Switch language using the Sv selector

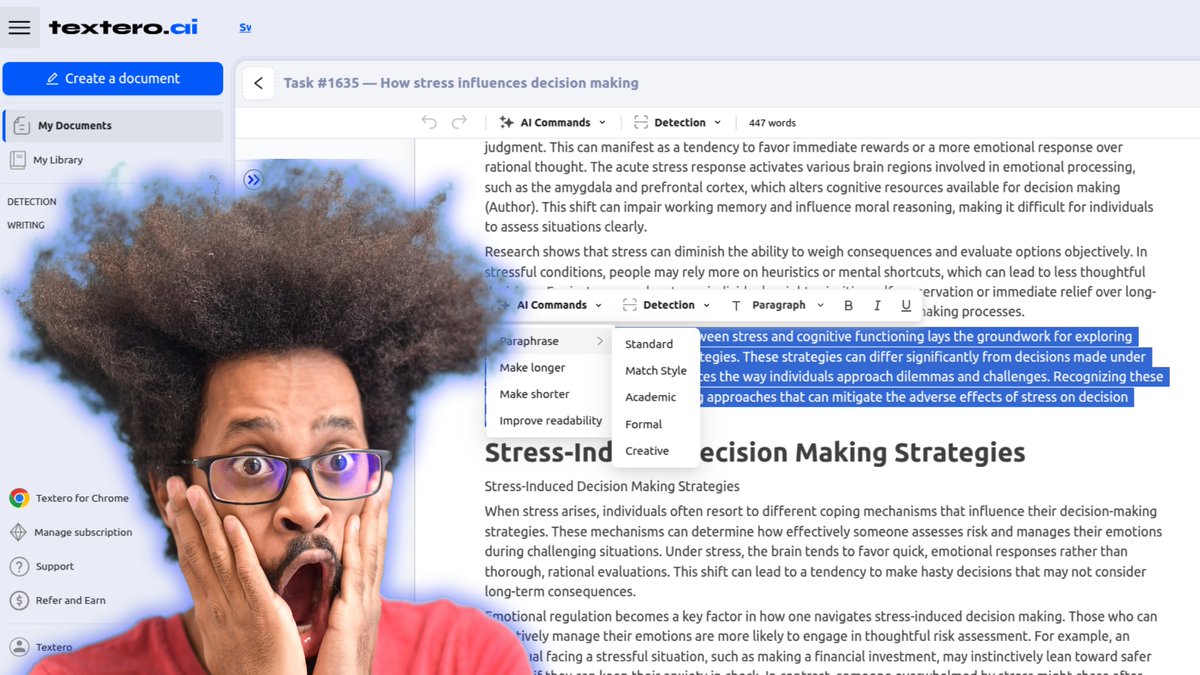pos(245,27)
